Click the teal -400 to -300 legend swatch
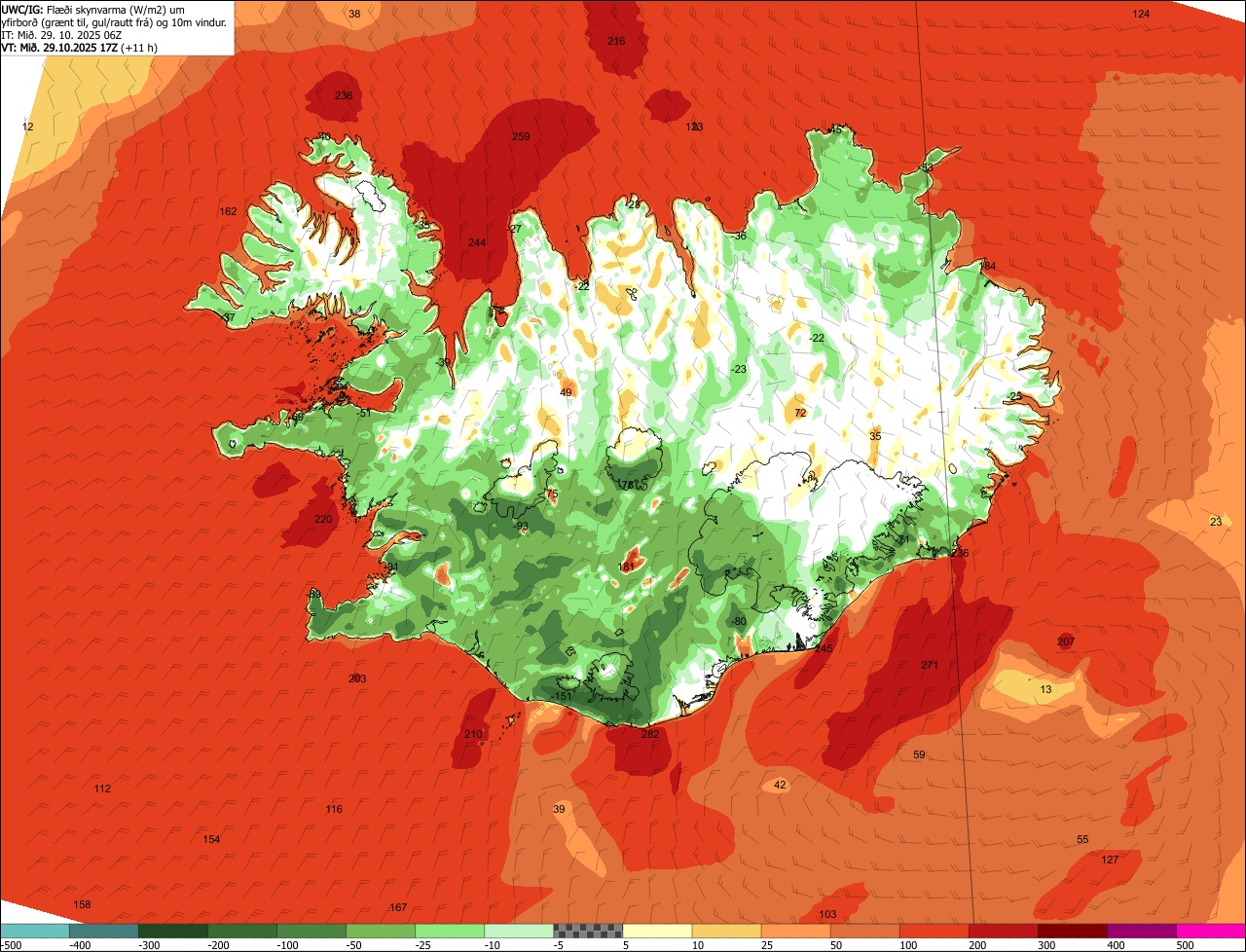Screen dimensions: 1246x952 pyautogui.click(x=103, y=931)
